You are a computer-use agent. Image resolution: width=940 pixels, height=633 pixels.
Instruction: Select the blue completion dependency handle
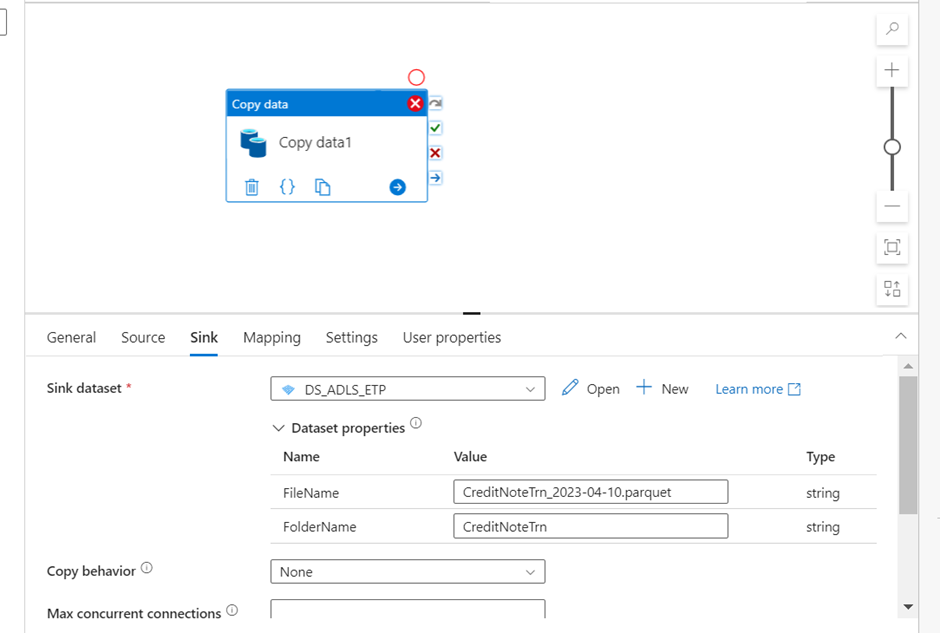pos(436,177)
